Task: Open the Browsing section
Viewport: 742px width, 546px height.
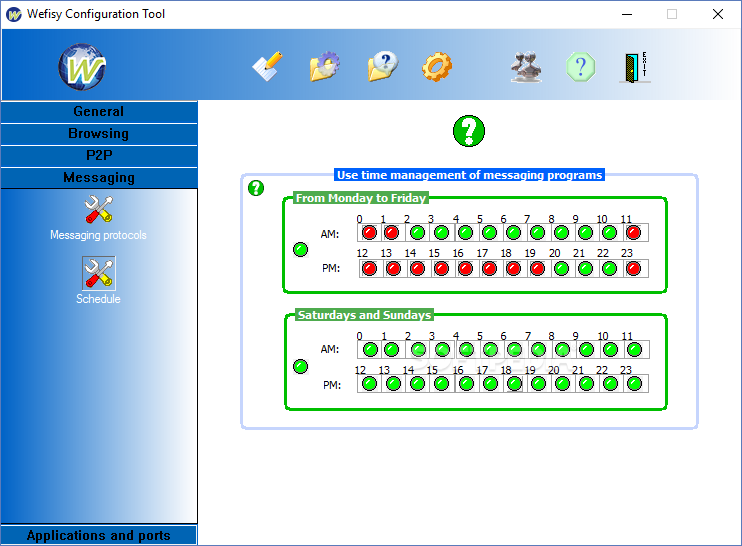Action: [x=99, y=134]
